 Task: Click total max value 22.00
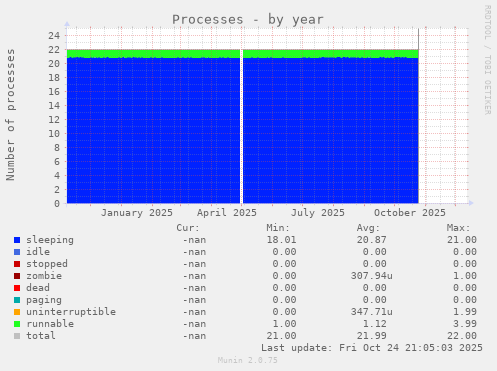click(x=462, y=336)
